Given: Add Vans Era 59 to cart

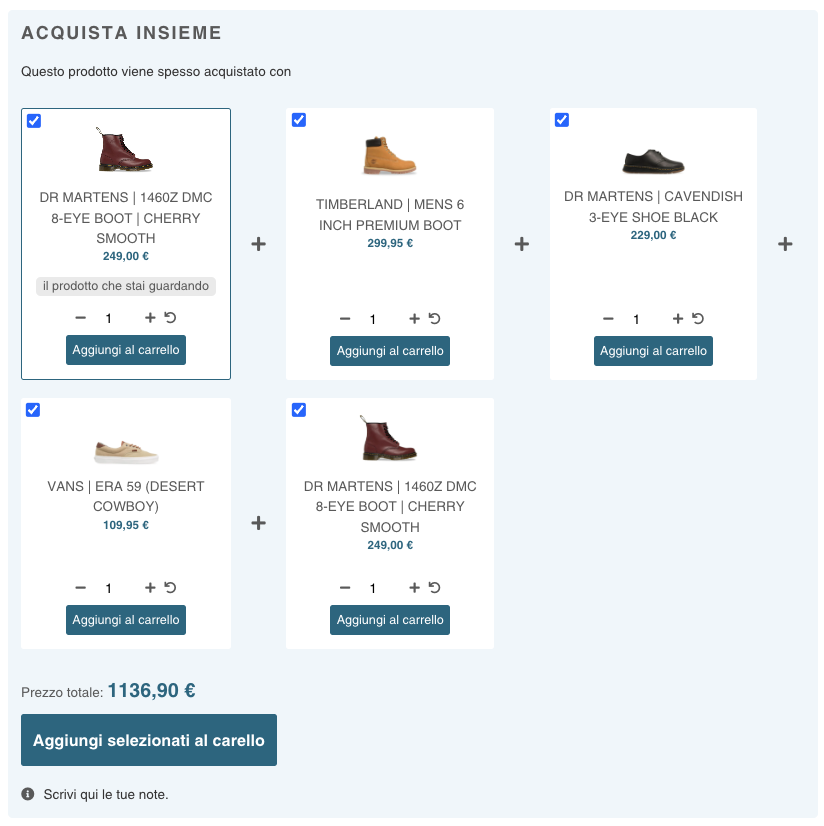Looking at the screenshot, I should pos(126,620).
